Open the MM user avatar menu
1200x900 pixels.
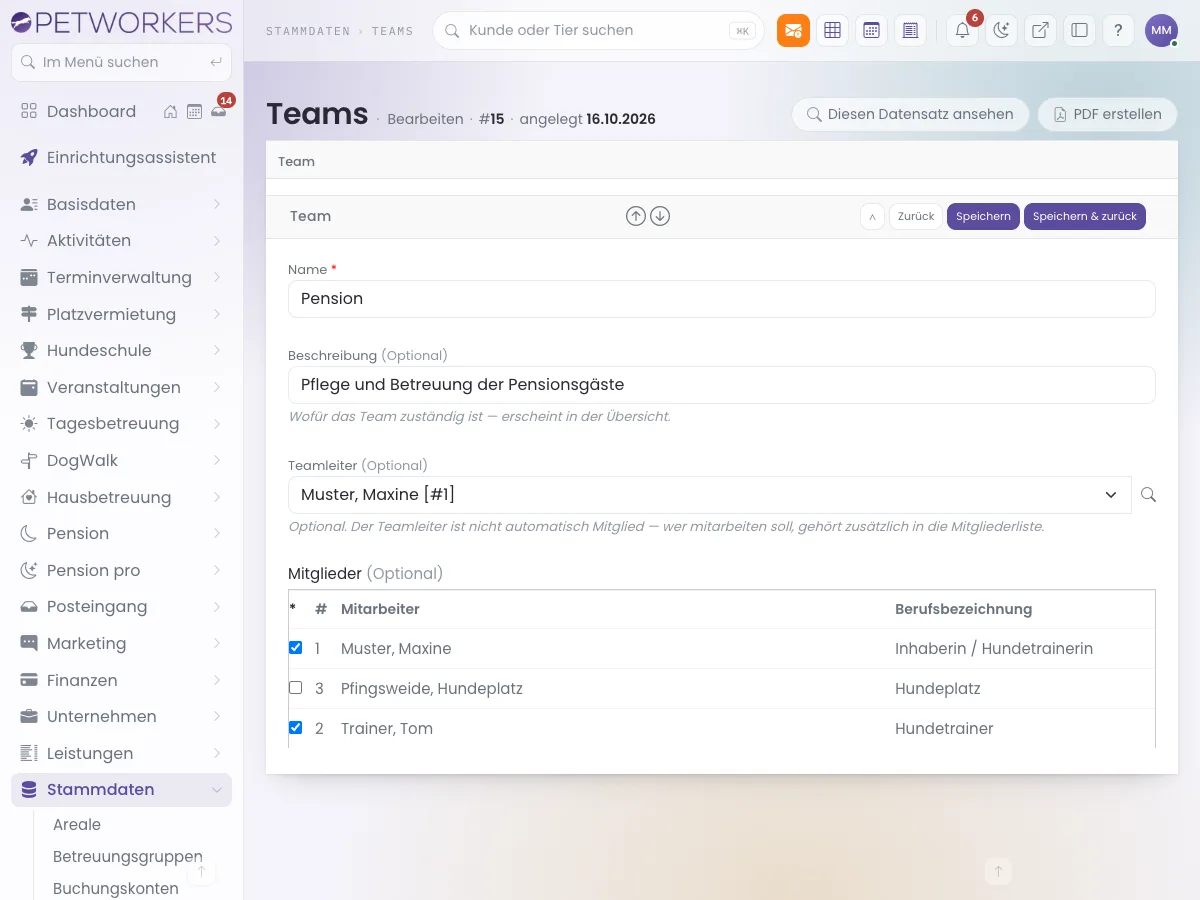pos(1161,31)
